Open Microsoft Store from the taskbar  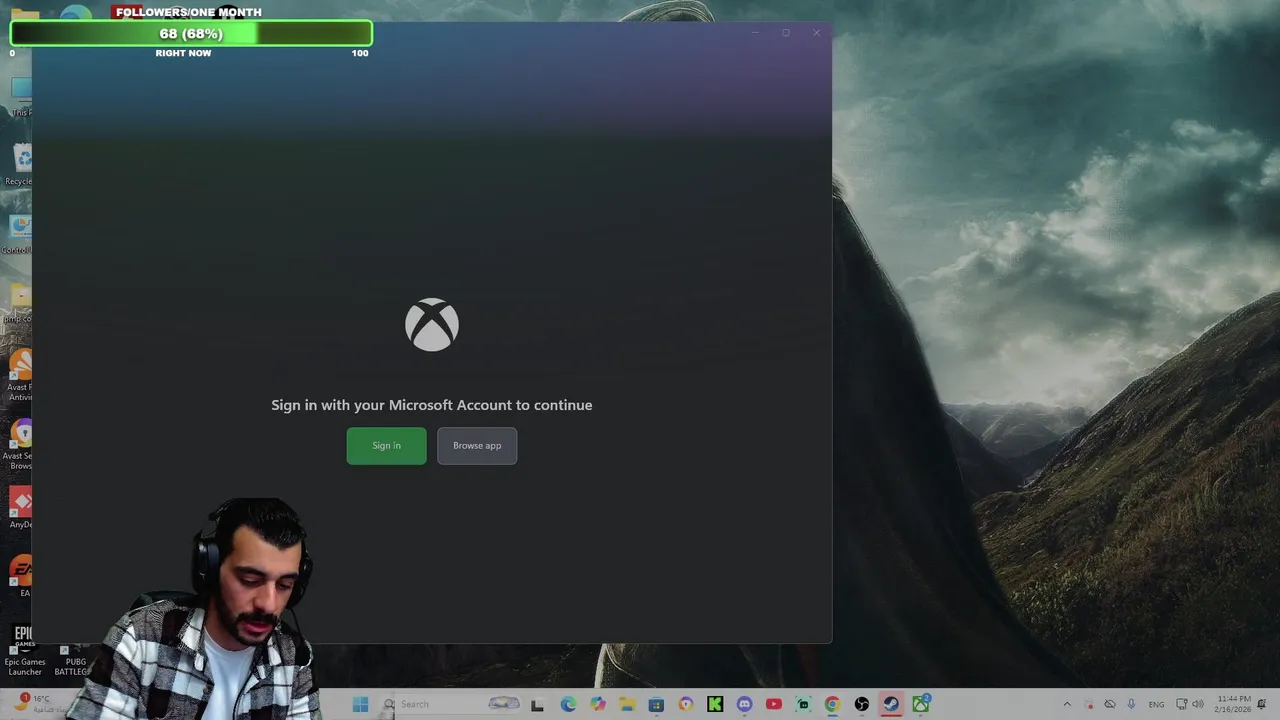pyautogui.click(x=656, y=704)
